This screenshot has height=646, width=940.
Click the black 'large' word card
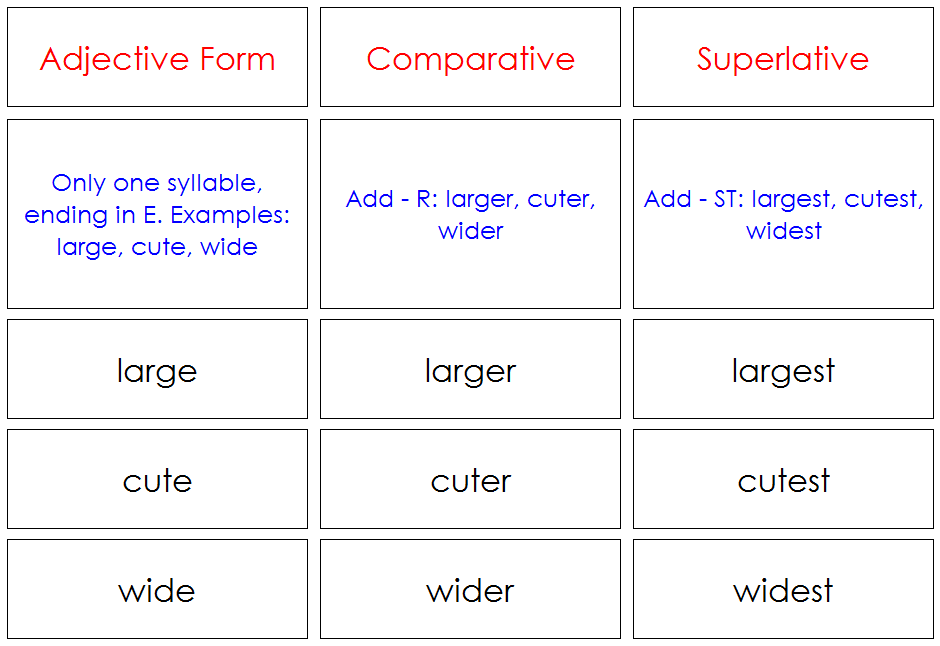[x=157, y=370]
